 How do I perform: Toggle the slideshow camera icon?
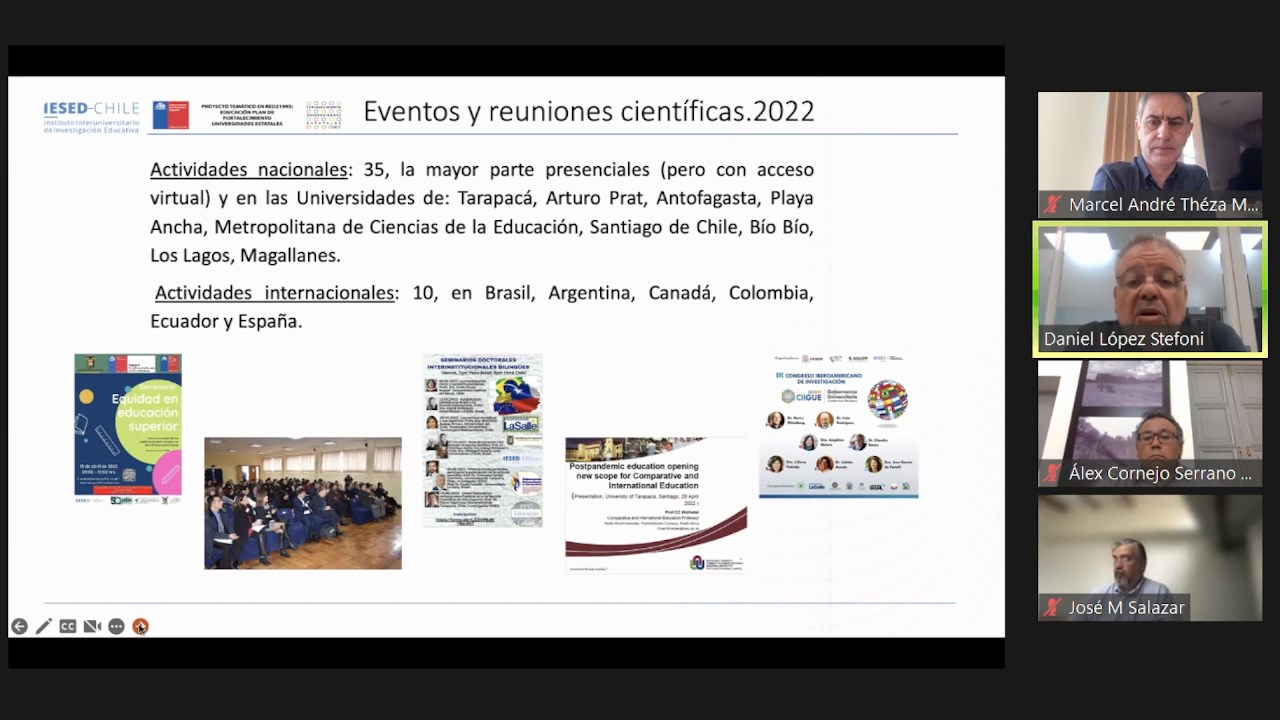[92, 627]
